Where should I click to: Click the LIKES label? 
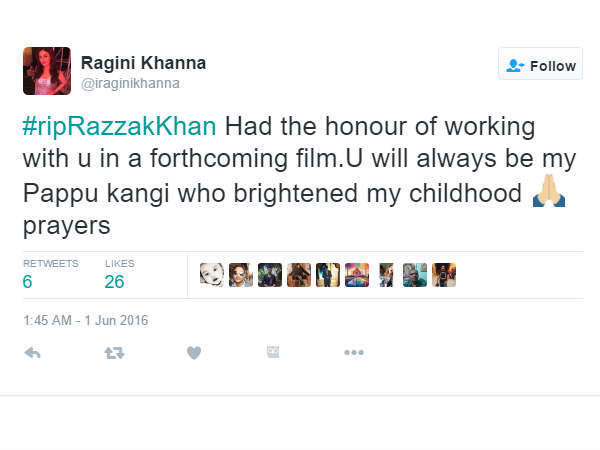118,263
